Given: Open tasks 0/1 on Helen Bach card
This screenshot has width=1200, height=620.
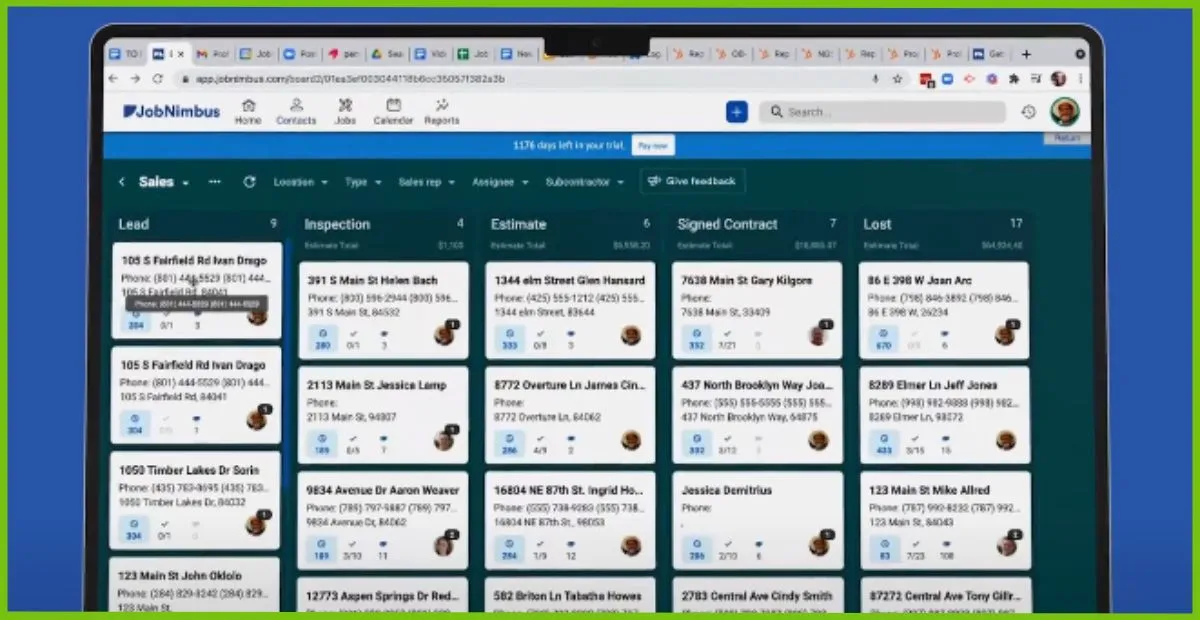Looking at the screenshot, I should coord(352,339).
